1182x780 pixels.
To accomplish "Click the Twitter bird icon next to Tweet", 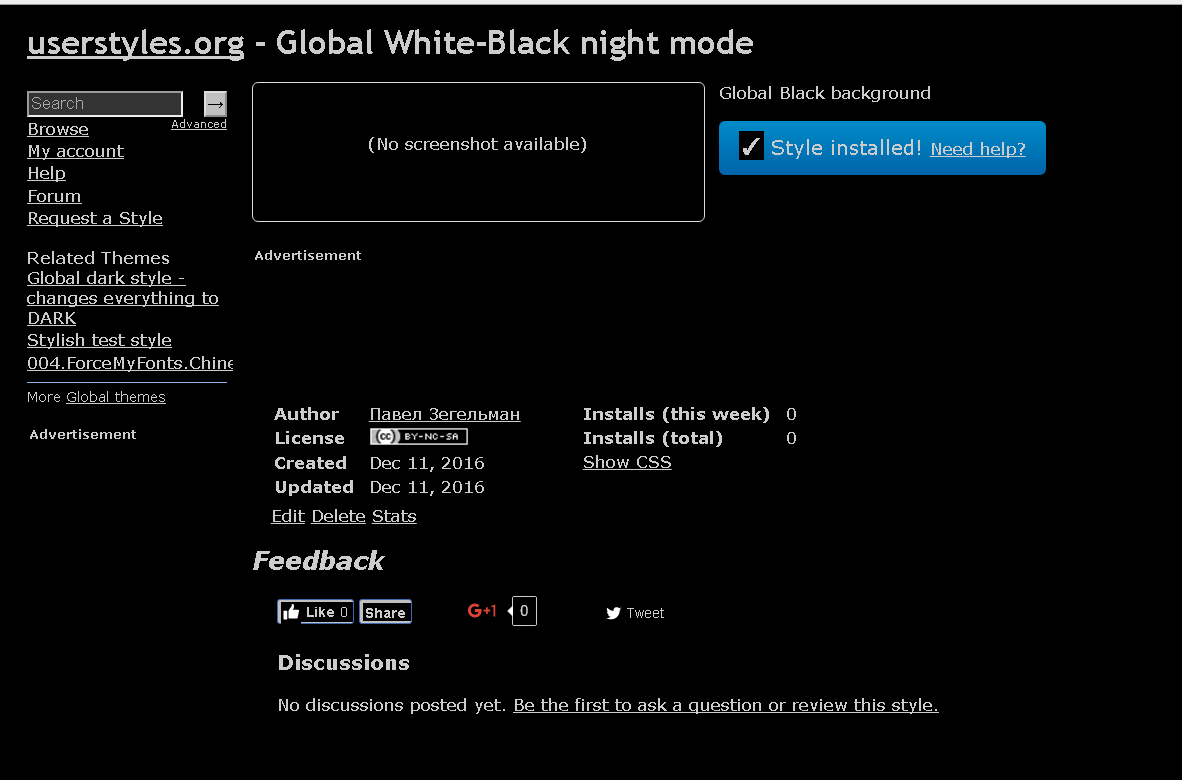I will tap(614, 612).
